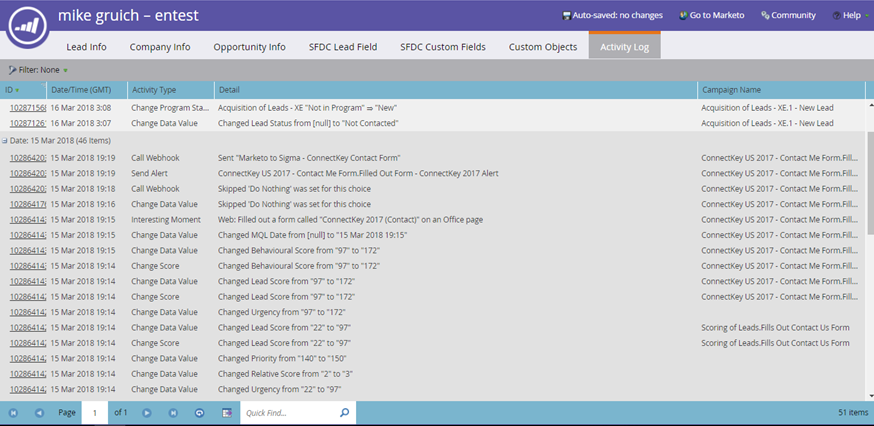
Task: Open the activity ID link for Send Alert row
Action: 28,173
